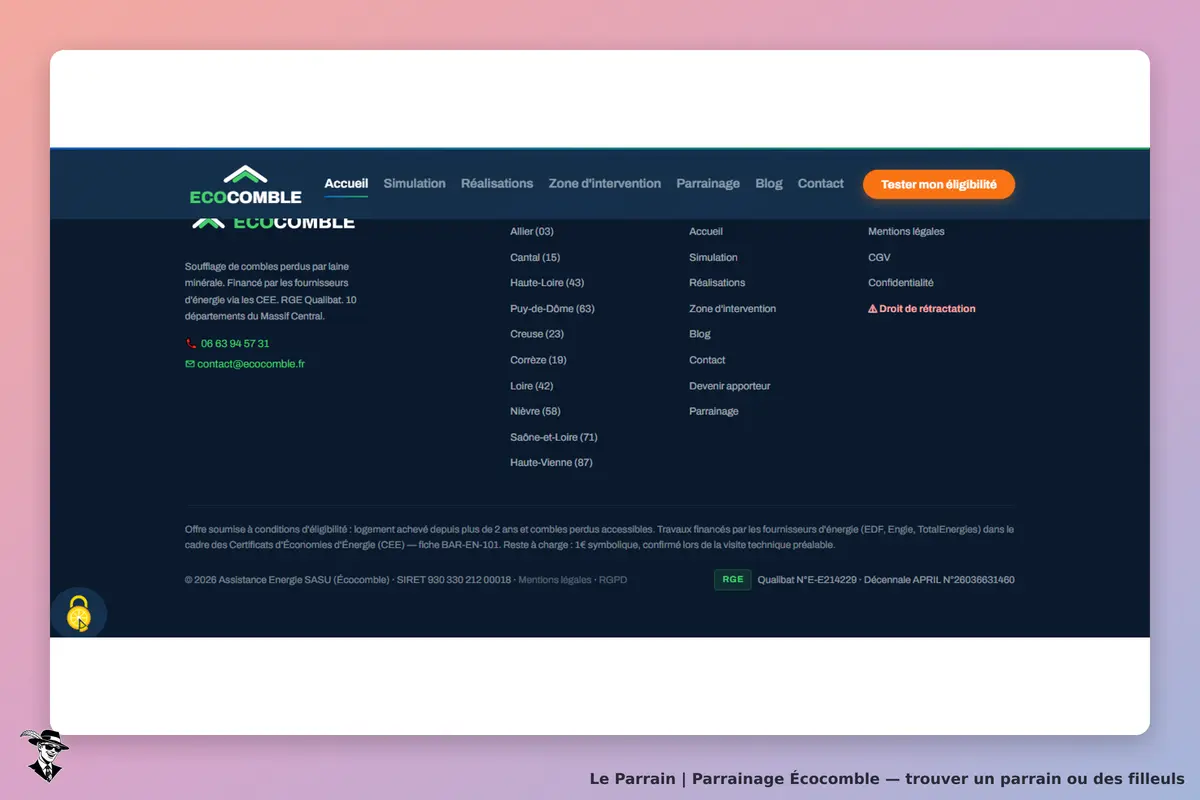Open the Puy-de-Dôme (63) link
1200x800 pixels.
pyautogui.click(x=552, y=309)
